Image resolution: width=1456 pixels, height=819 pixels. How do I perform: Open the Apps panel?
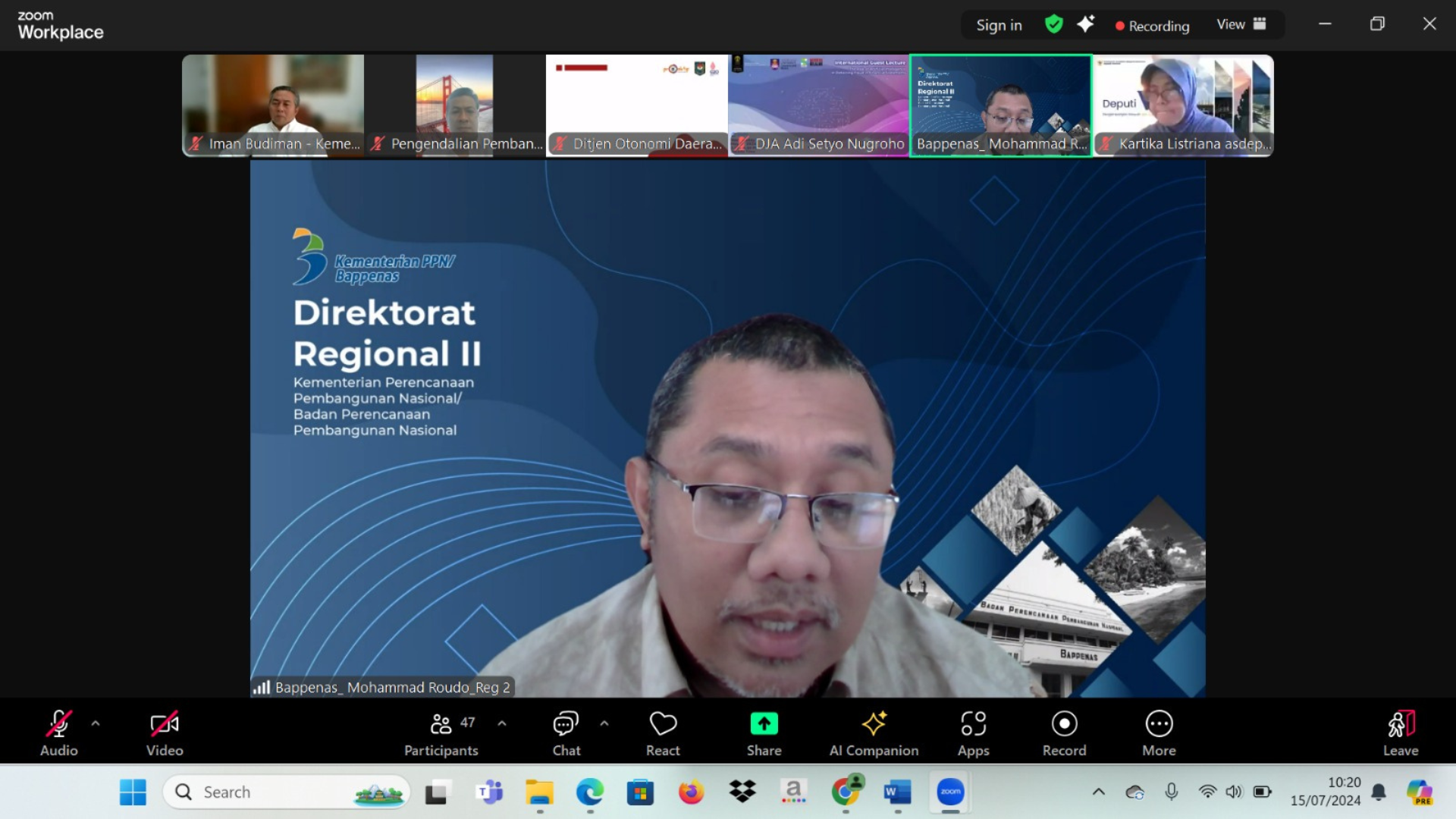point(974,733)
